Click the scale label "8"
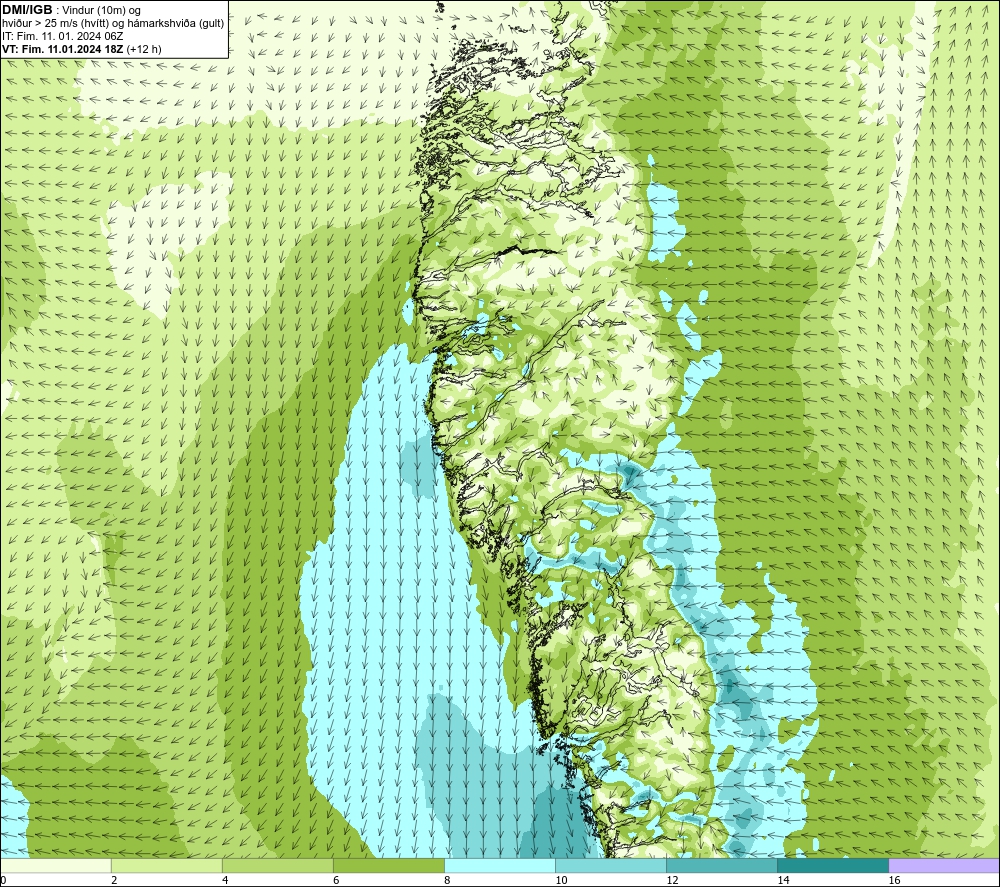Viewport: 1000px width, 887px height. click(x=447, y=880)
